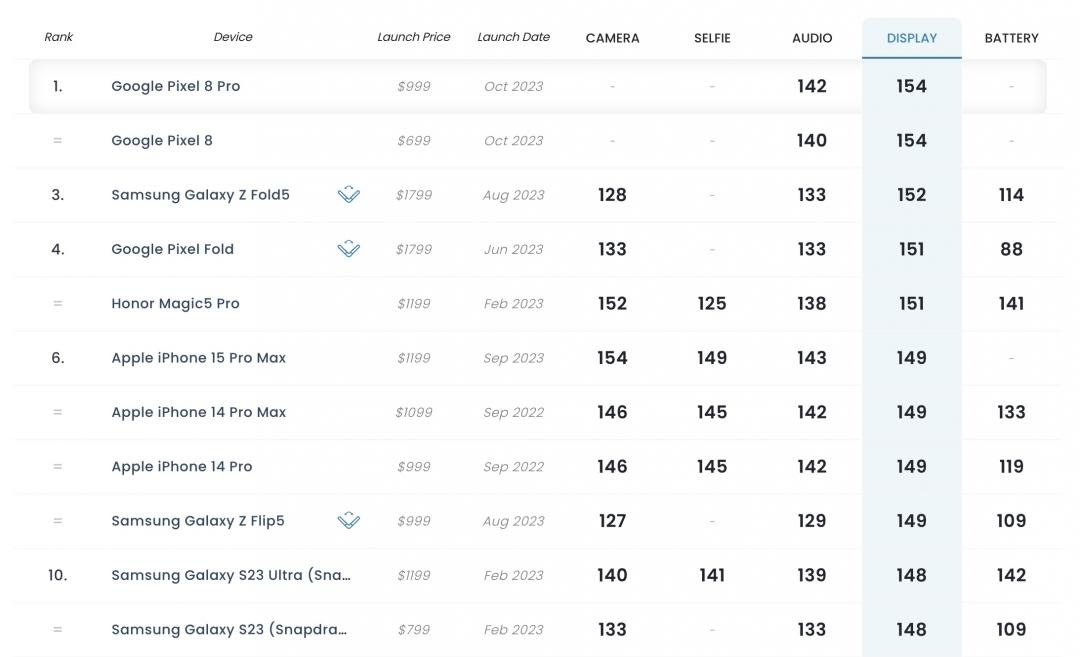Click the Rank column header
Image resolution: width=1080 pixels, height=657 pixels.
tap(58, 37)
